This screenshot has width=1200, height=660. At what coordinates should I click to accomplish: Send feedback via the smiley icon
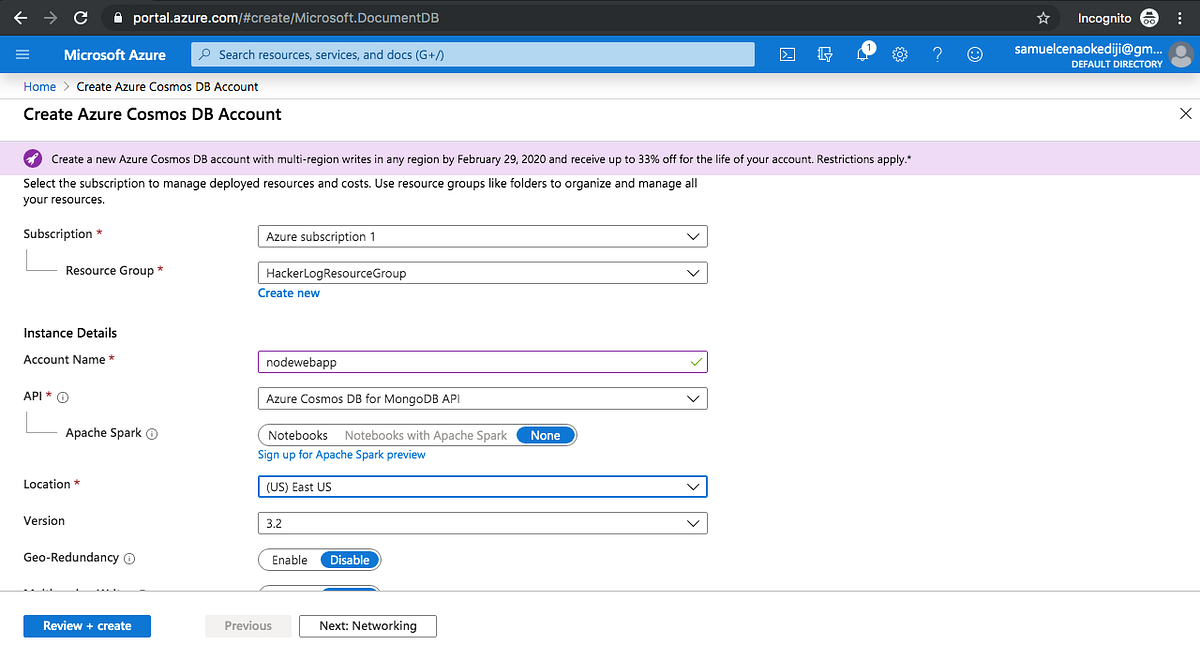[975, 54]
